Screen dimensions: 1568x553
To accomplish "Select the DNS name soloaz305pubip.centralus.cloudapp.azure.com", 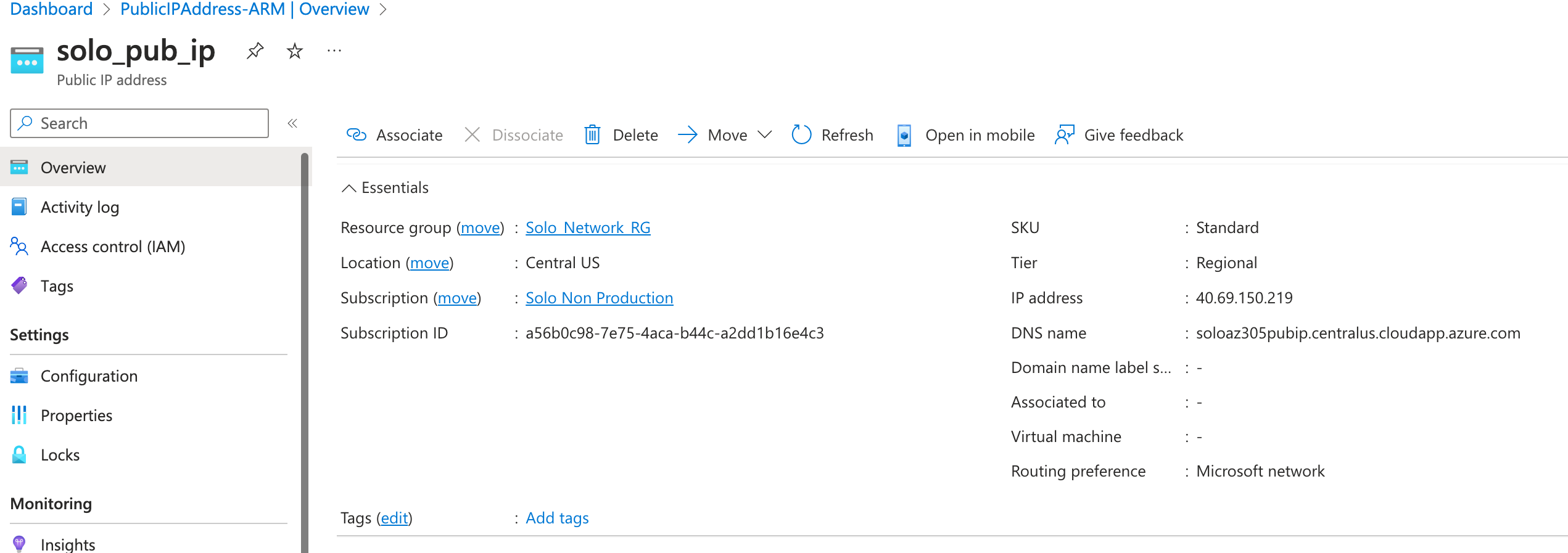I will (1358, 333).
